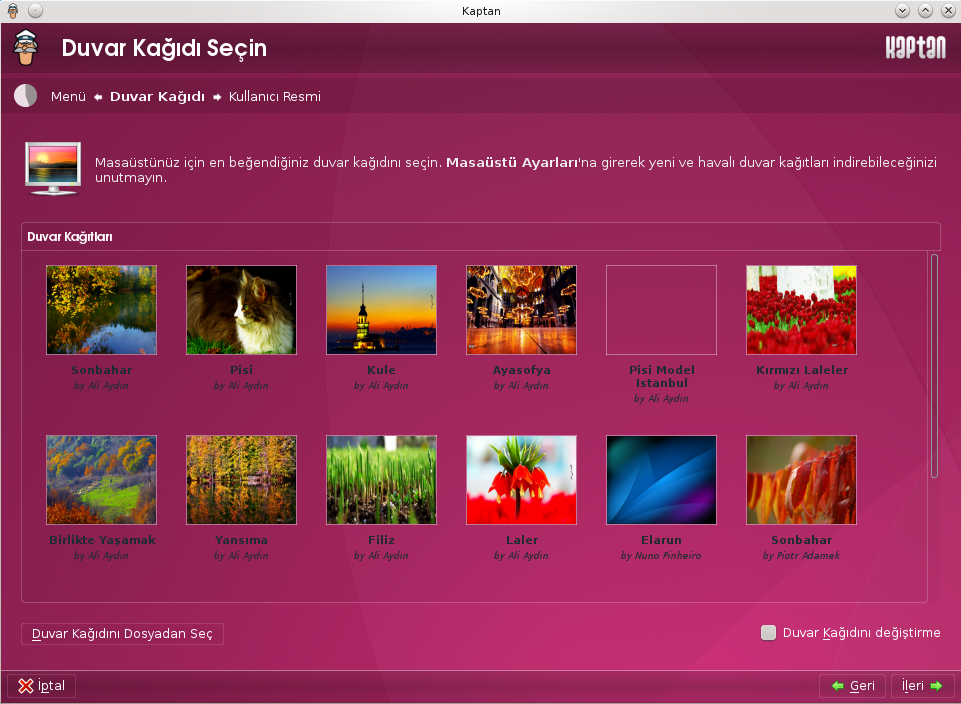Click the Kullanıcı Resmi breadcrumb step
The image size is (961, 704).
click(x=275, y=96)
